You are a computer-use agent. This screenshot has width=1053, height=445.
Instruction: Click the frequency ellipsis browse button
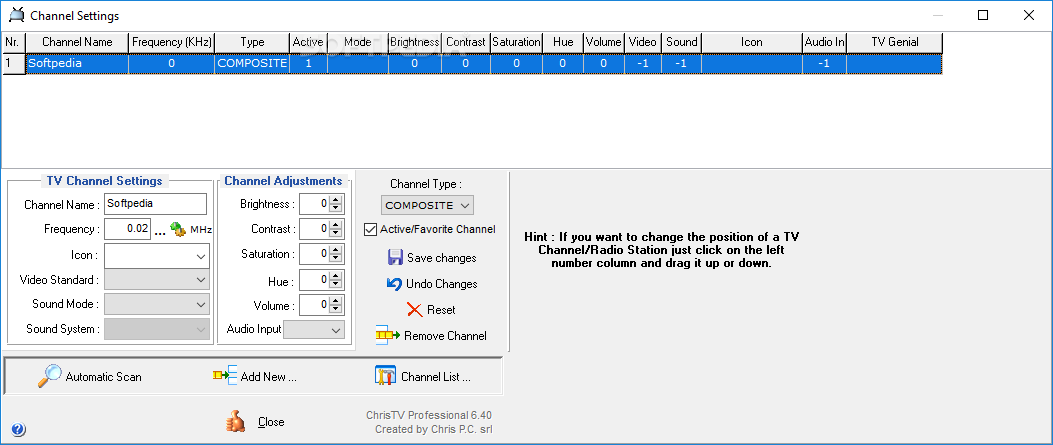160,230
